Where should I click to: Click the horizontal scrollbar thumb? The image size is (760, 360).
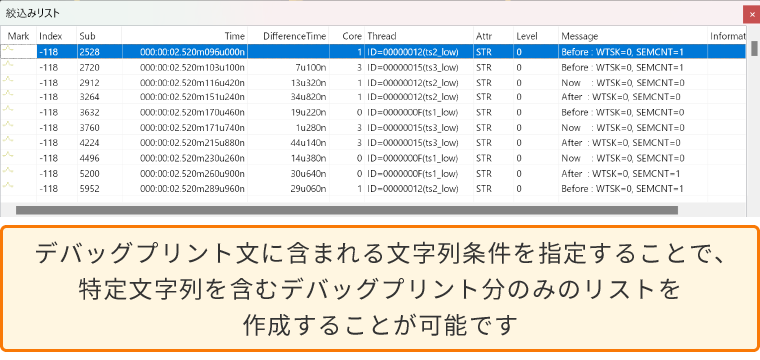pyautogui.click(x=347, y=210)
